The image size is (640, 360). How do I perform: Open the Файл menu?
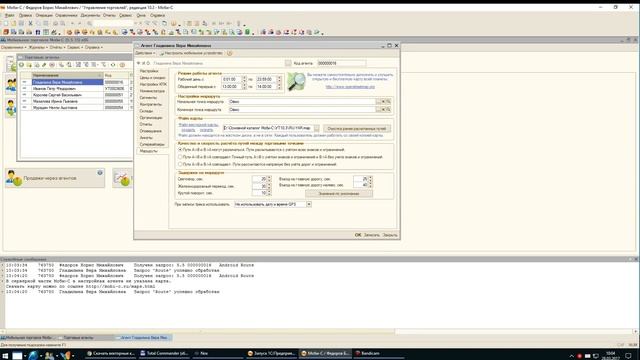[9, 16]
